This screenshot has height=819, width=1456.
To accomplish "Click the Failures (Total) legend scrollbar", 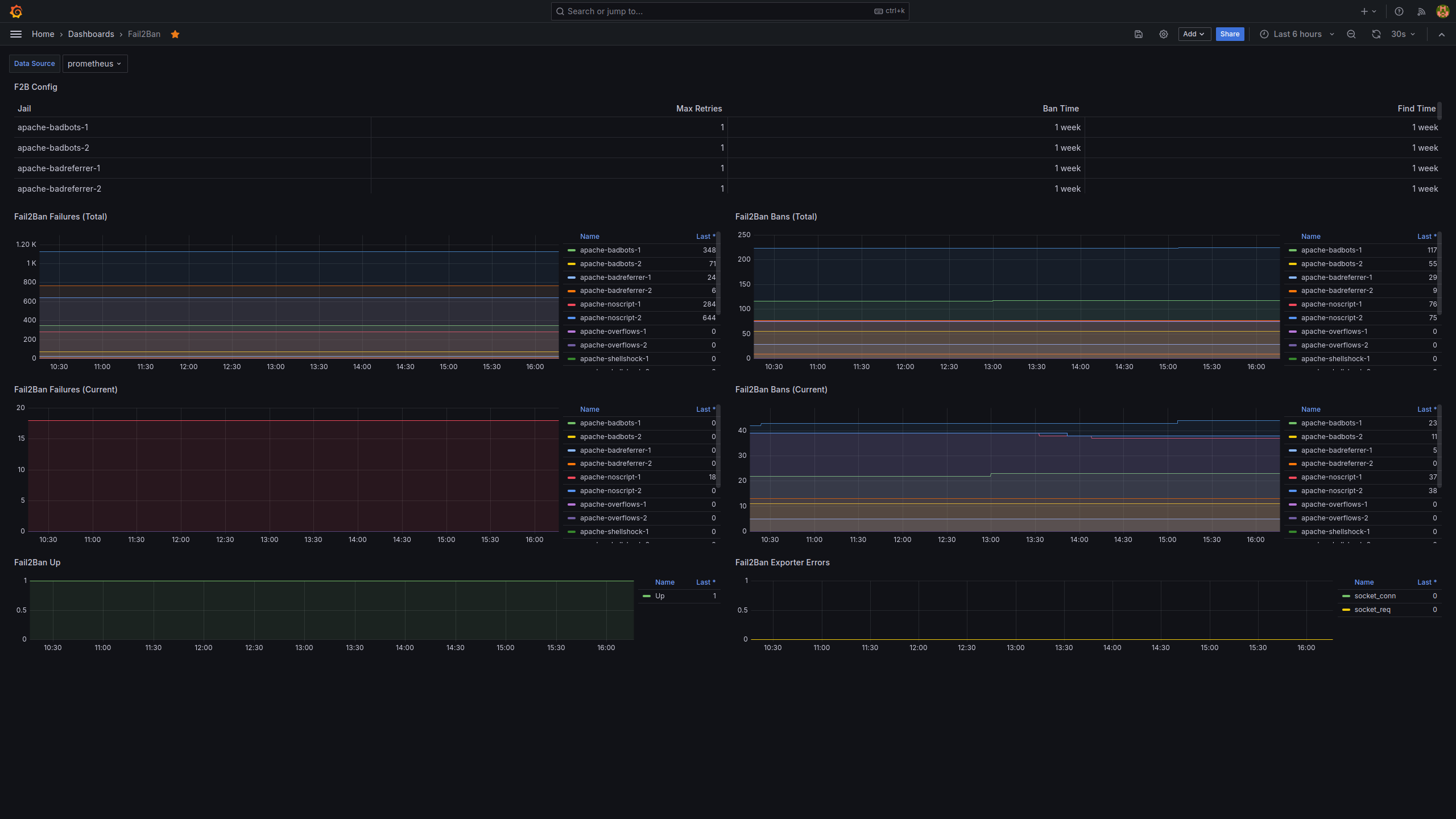I will click(718, 273).
